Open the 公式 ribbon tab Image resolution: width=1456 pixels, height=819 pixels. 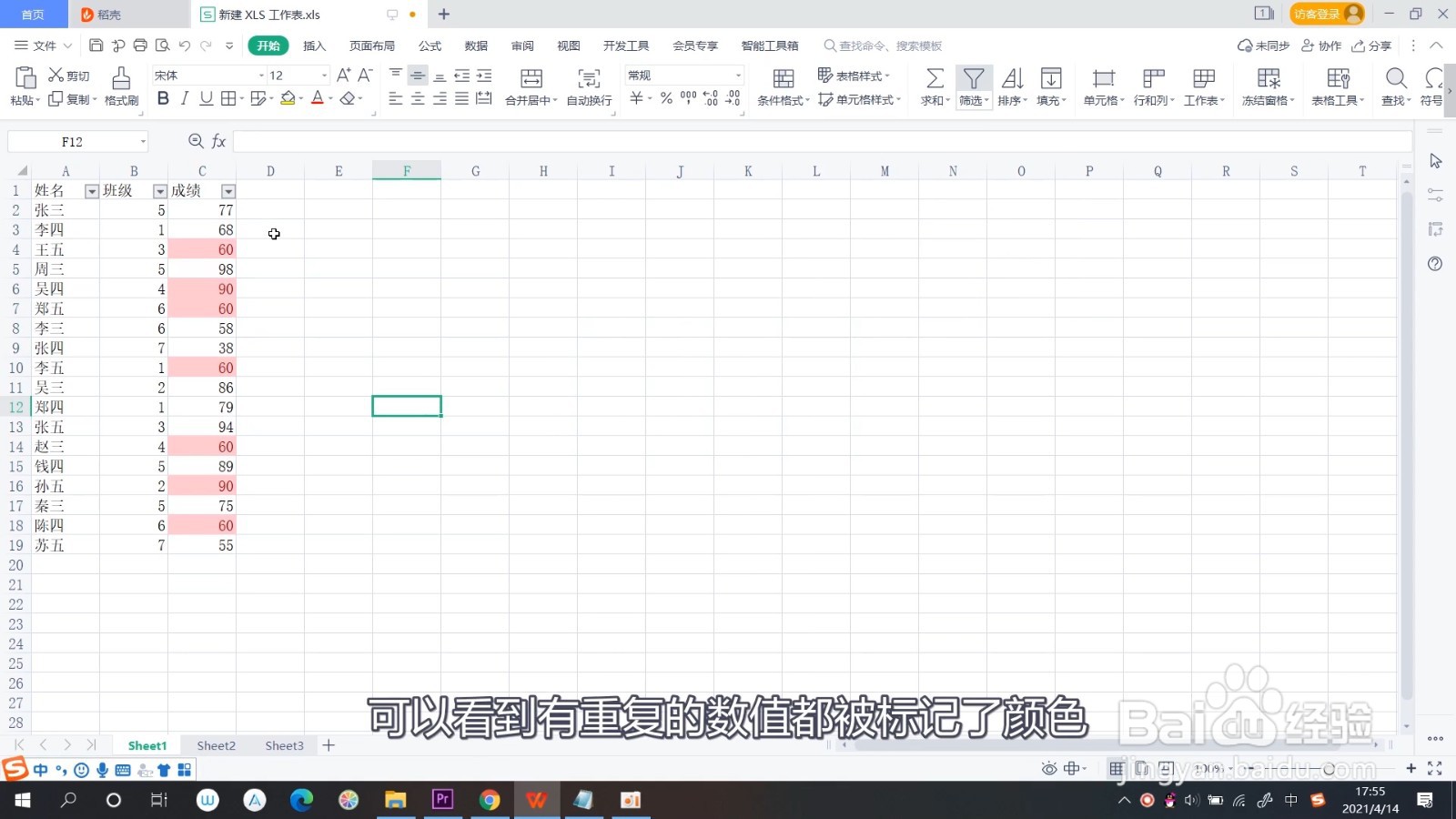click(x=430, y=45)
